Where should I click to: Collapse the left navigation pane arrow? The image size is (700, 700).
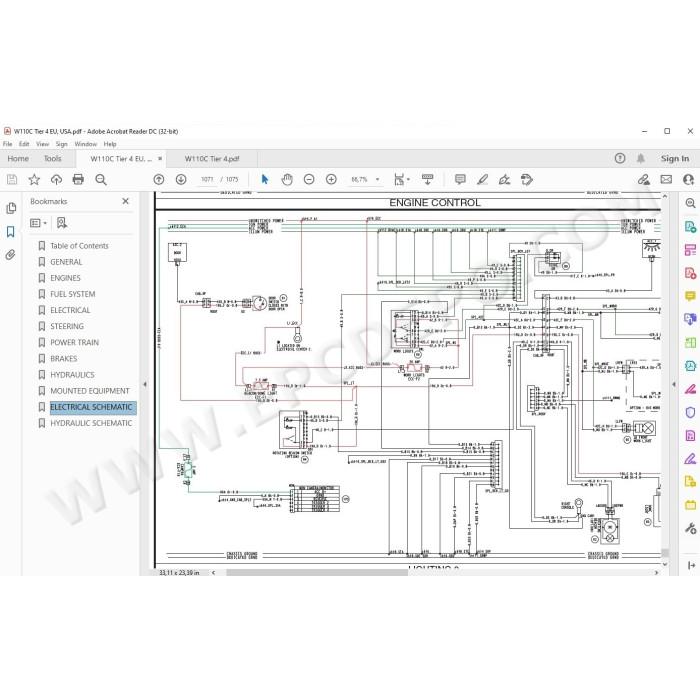click(x=145, y=384)
